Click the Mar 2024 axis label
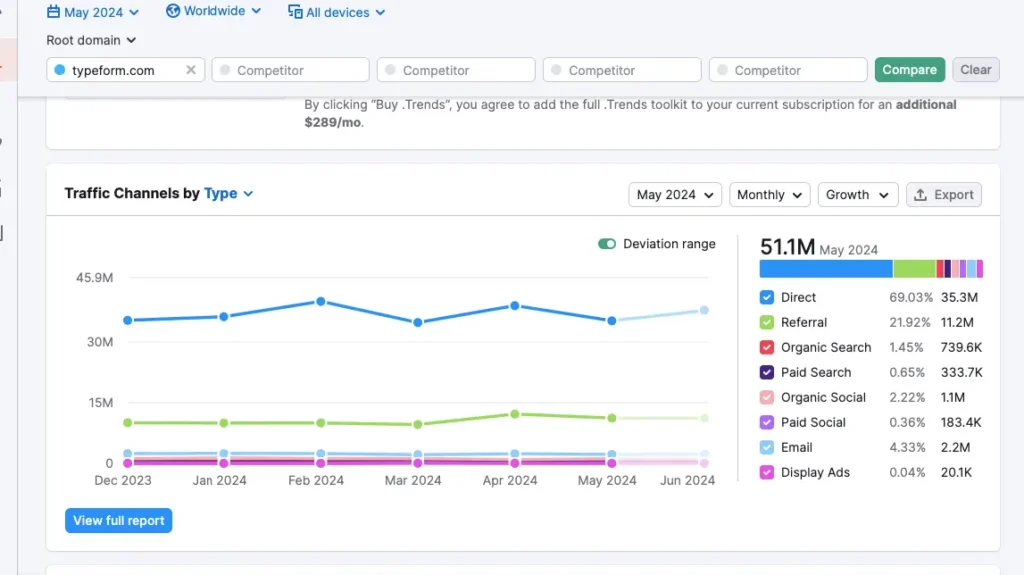Image resolution: width=1024 pixels, height=575 pixels. coord(413,480)
